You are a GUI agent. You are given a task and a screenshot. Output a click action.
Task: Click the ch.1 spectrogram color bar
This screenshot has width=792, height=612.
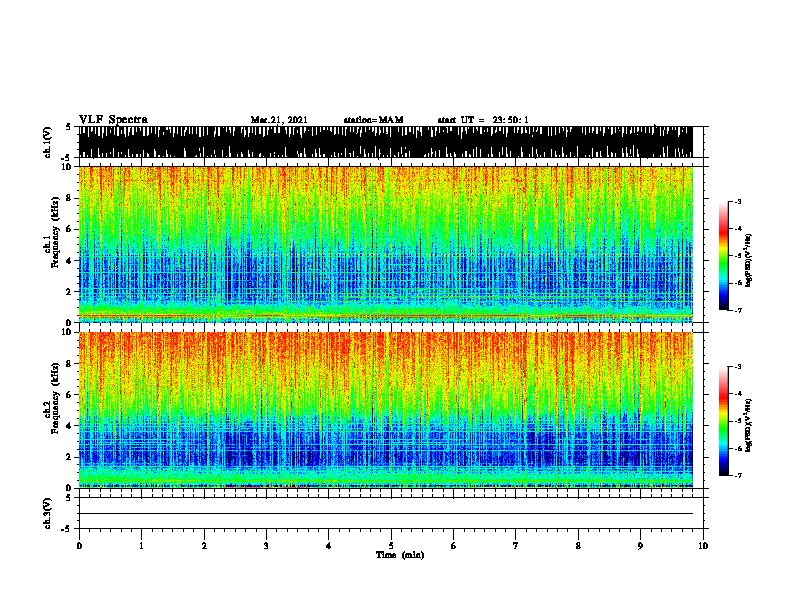(x=724, y=256)
